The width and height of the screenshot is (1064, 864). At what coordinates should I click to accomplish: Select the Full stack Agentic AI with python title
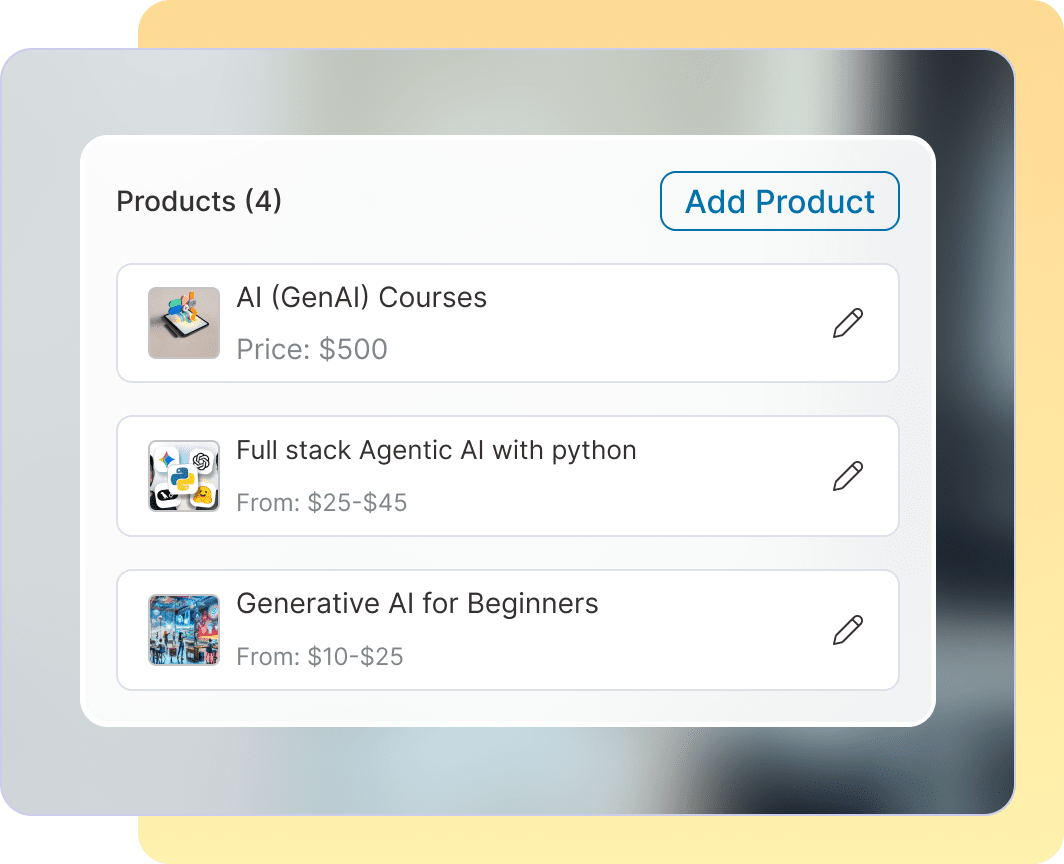(x=436, y=450)
